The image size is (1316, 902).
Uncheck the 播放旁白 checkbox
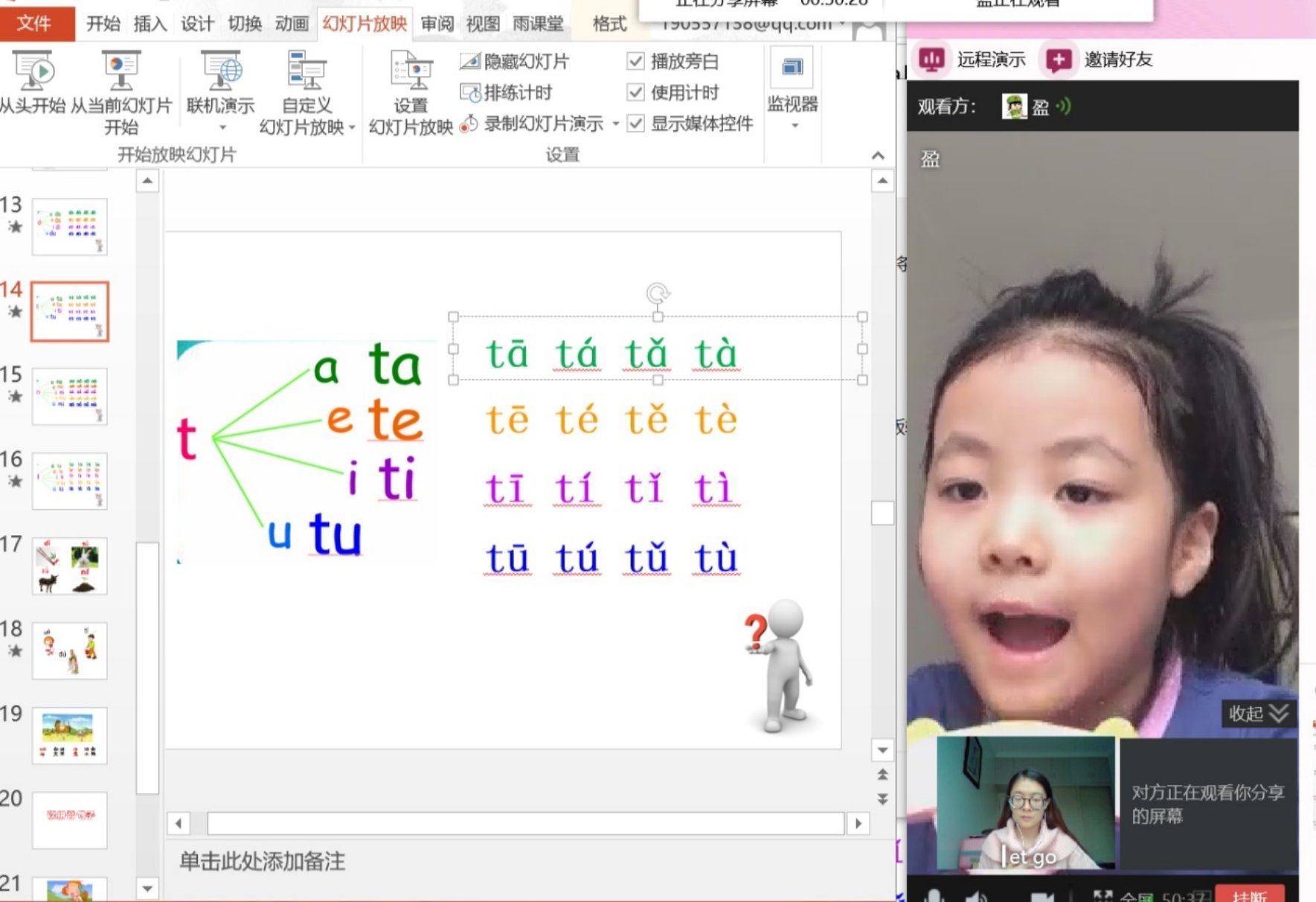pos(635,62)
